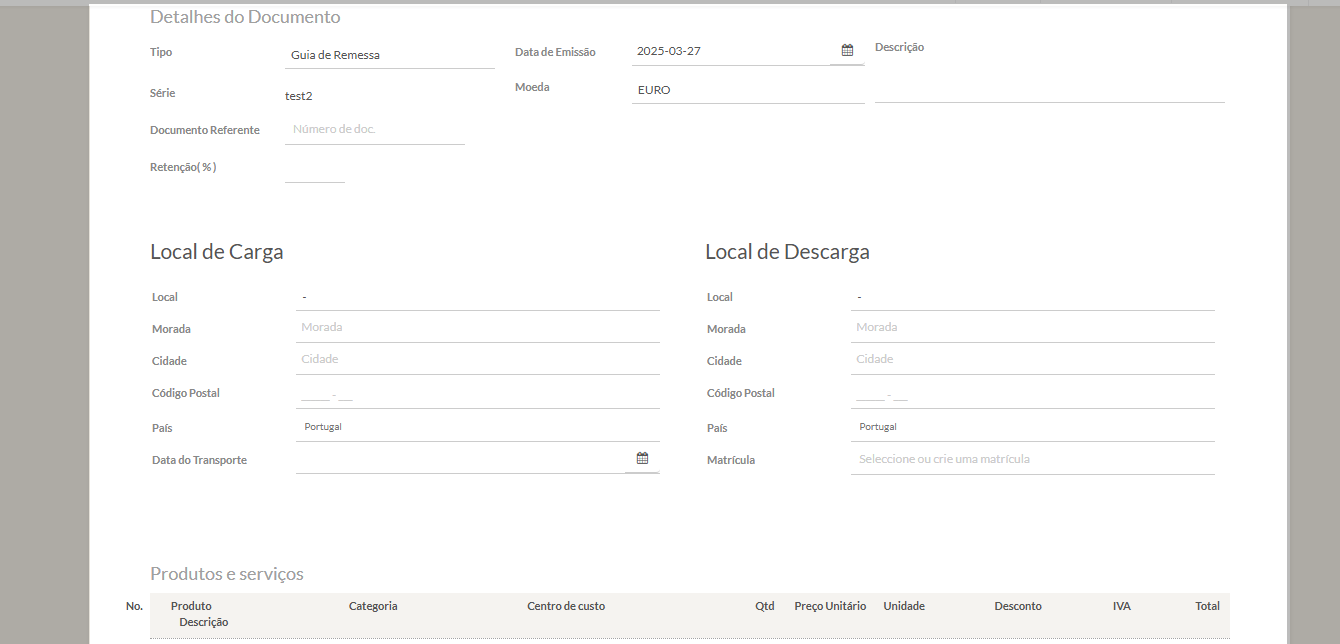
Task: Open the Local dropdown under Local de Carga
Action: point(478,297)
